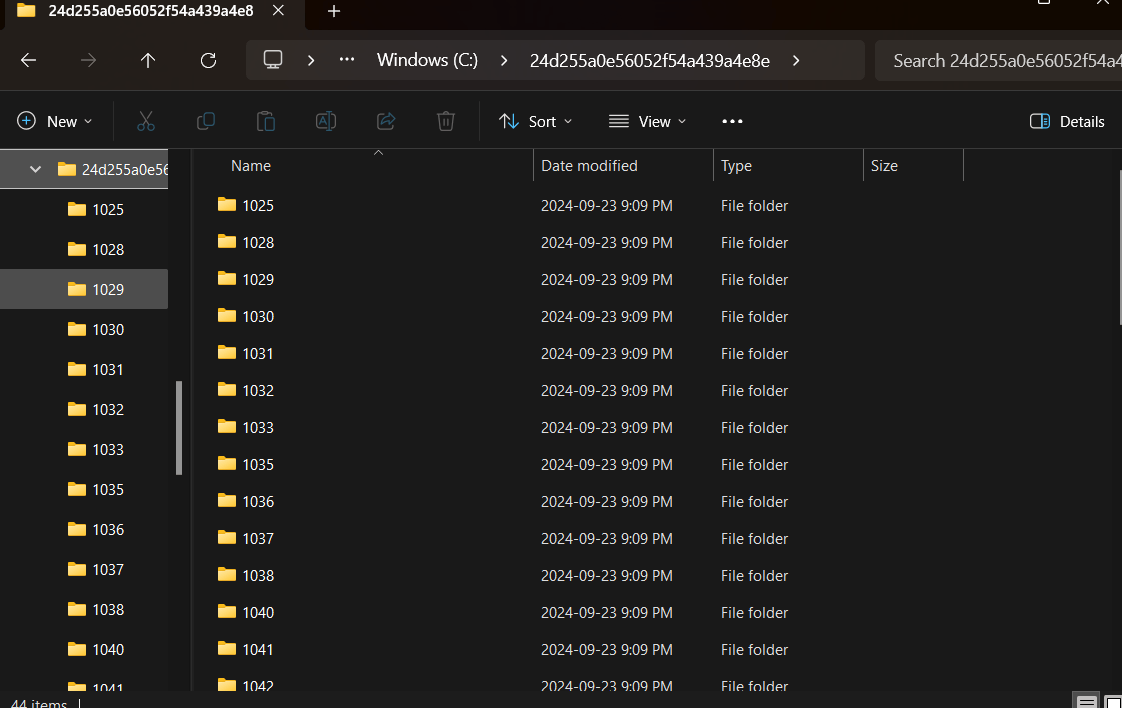Refresh the current folder view
The width and height of the screenshot is (1122, 708).
[x=208, y=61]
